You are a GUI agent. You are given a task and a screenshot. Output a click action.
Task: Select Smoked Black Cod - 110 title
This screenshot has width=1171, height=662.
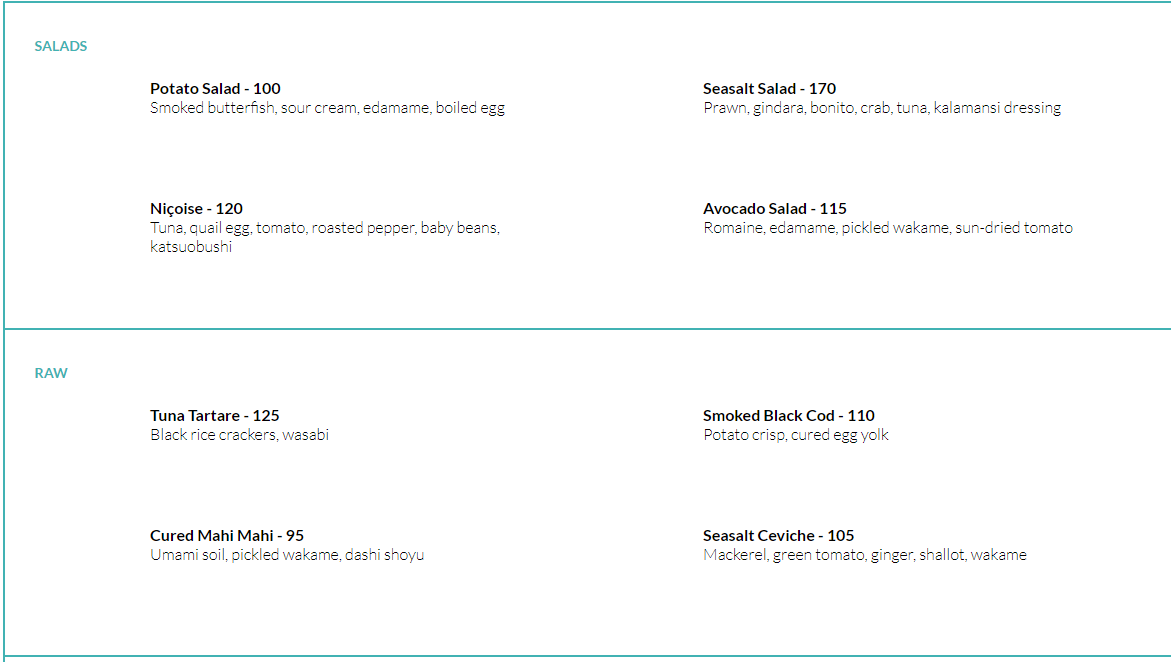click(789, 415)
